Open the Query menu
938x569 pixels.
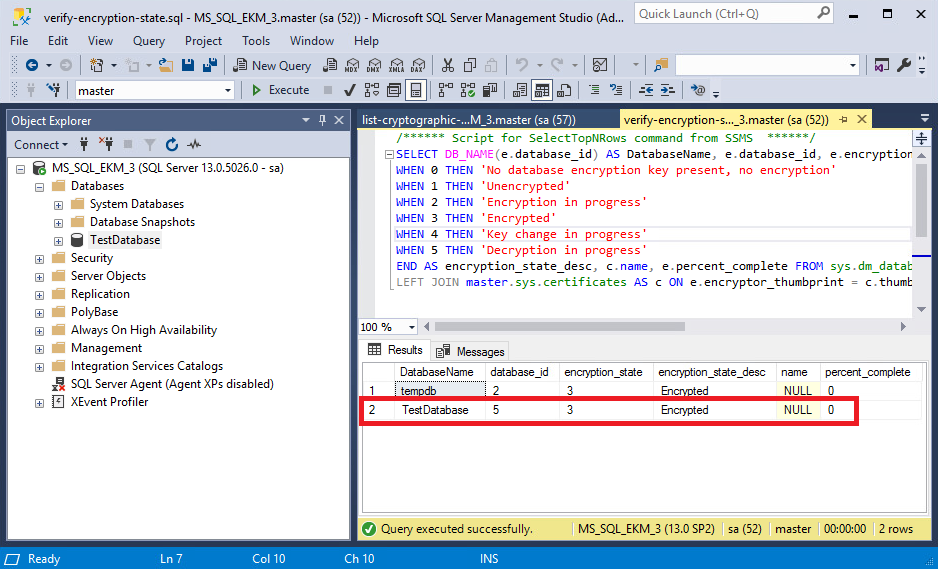click(149, 41)
